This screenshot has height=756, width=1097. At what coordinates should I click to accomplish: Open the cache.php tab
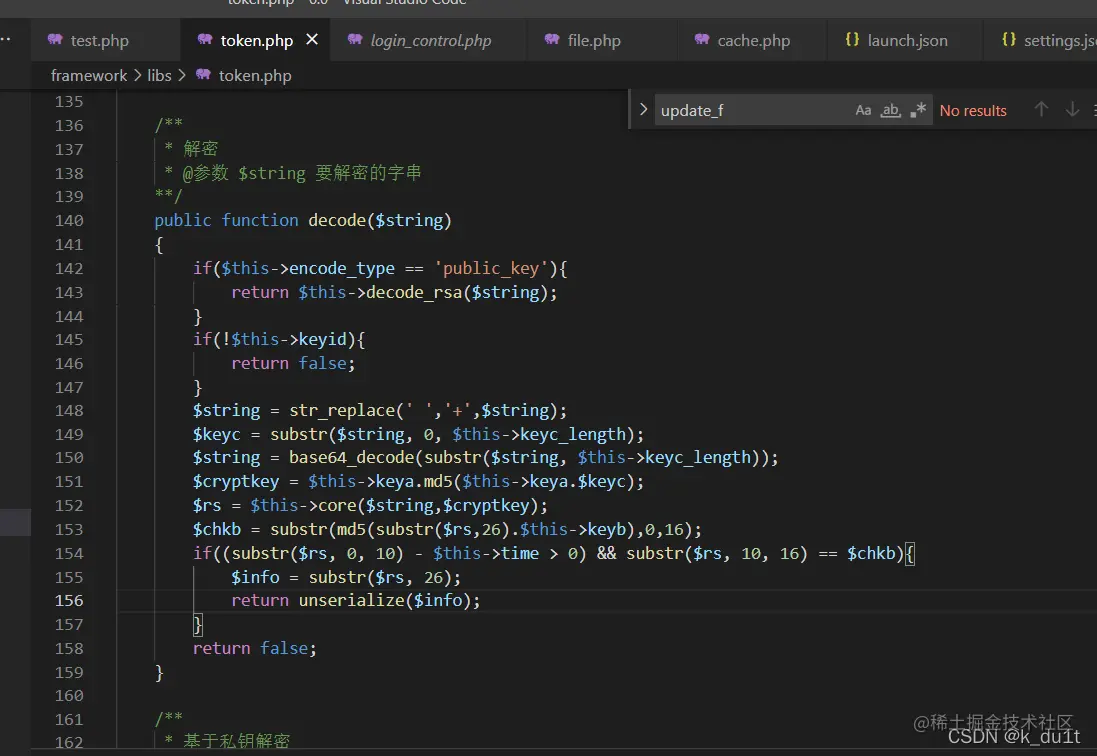(752, 41)
